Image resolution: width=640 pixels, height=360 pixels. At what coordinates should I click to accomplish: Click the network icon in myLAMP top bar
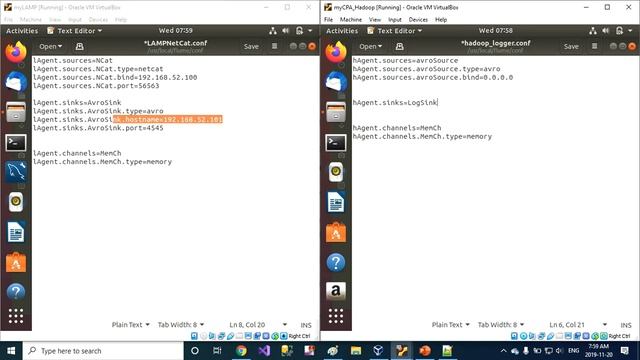pyautogui.click(x=273, y=31)
